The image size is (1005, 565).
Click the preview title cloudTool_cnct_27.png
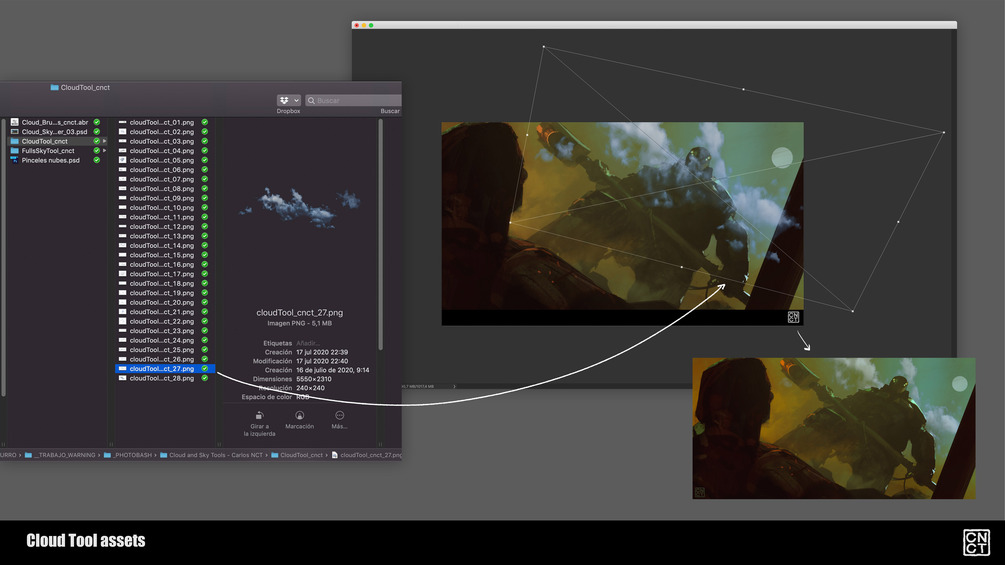(x=299, y=313)
